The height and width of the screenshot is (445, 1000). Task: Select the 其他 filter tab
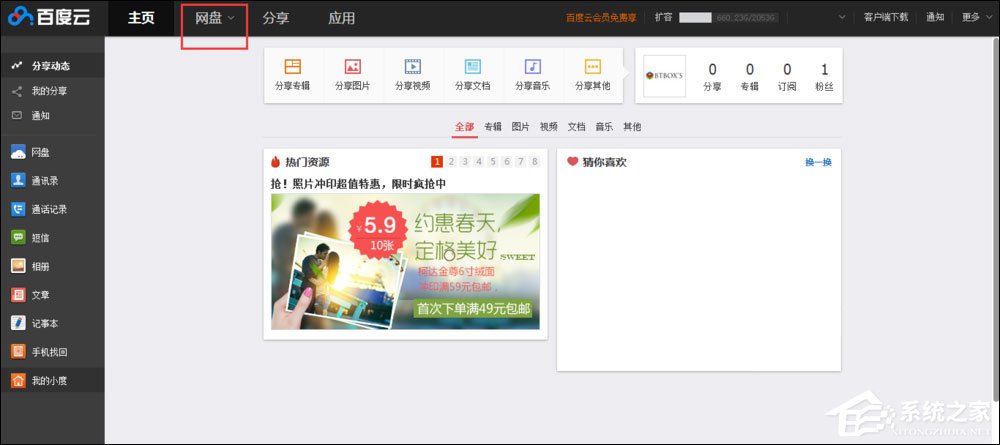tap(632, 127)
